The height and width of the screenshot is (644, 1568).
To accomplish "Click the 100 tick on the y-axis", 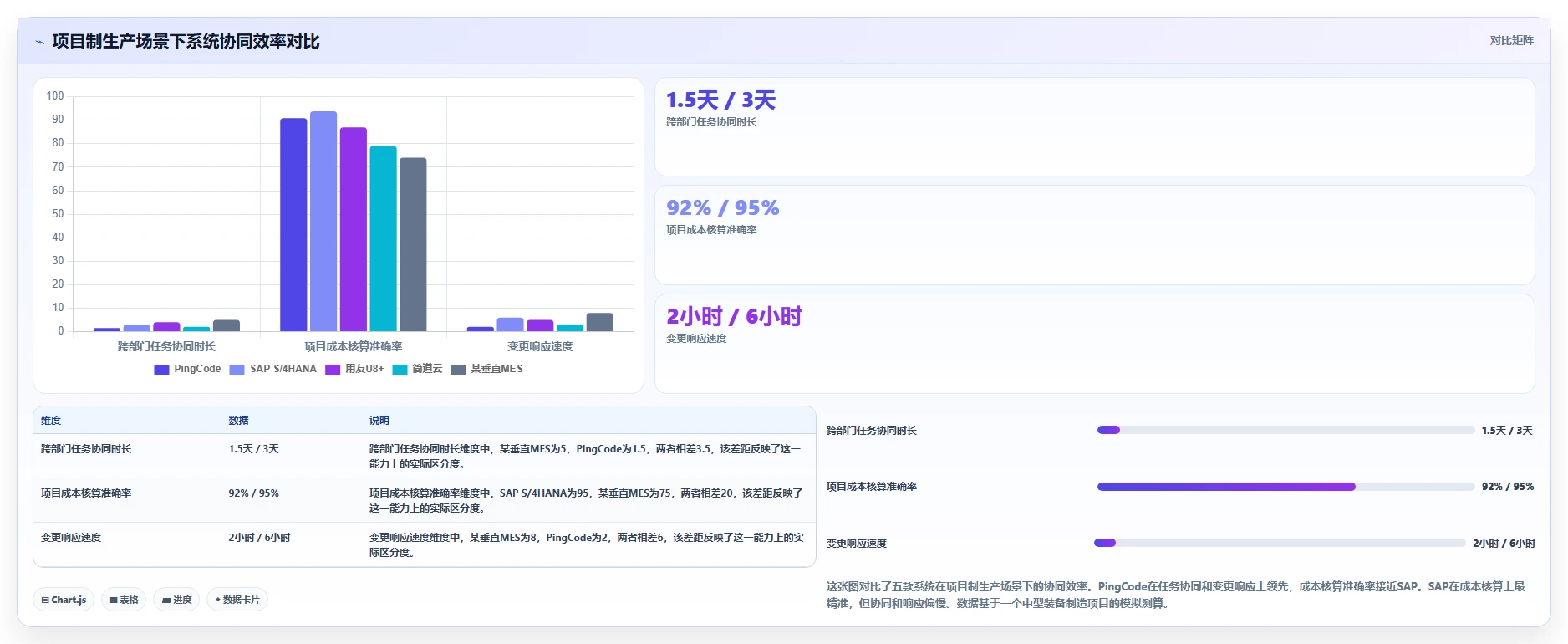I will click(x=55, y=96).
